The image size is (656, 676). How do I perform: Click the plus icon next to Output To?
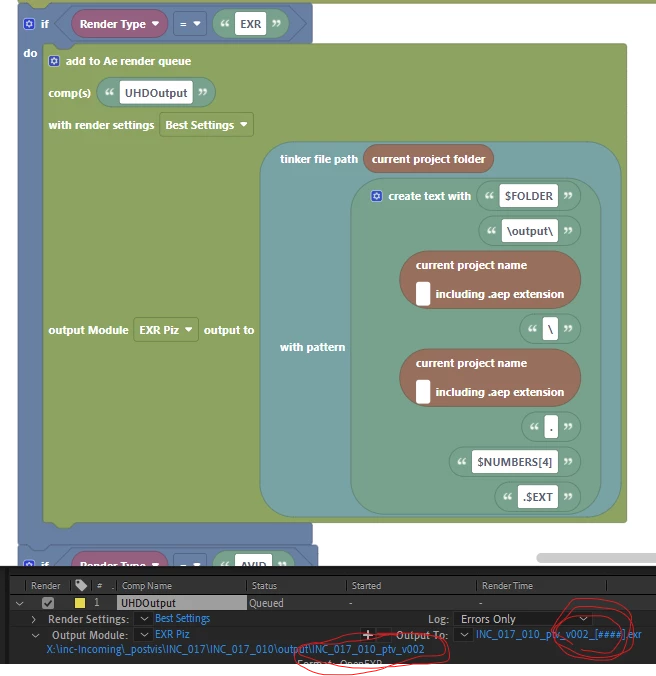(368, 635)
